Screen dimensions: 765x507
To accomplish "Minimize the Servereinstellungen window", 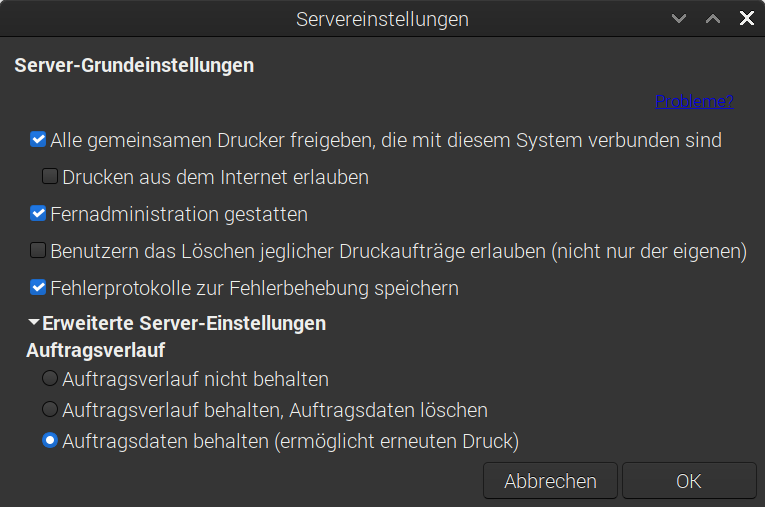I will pos(680,19).
